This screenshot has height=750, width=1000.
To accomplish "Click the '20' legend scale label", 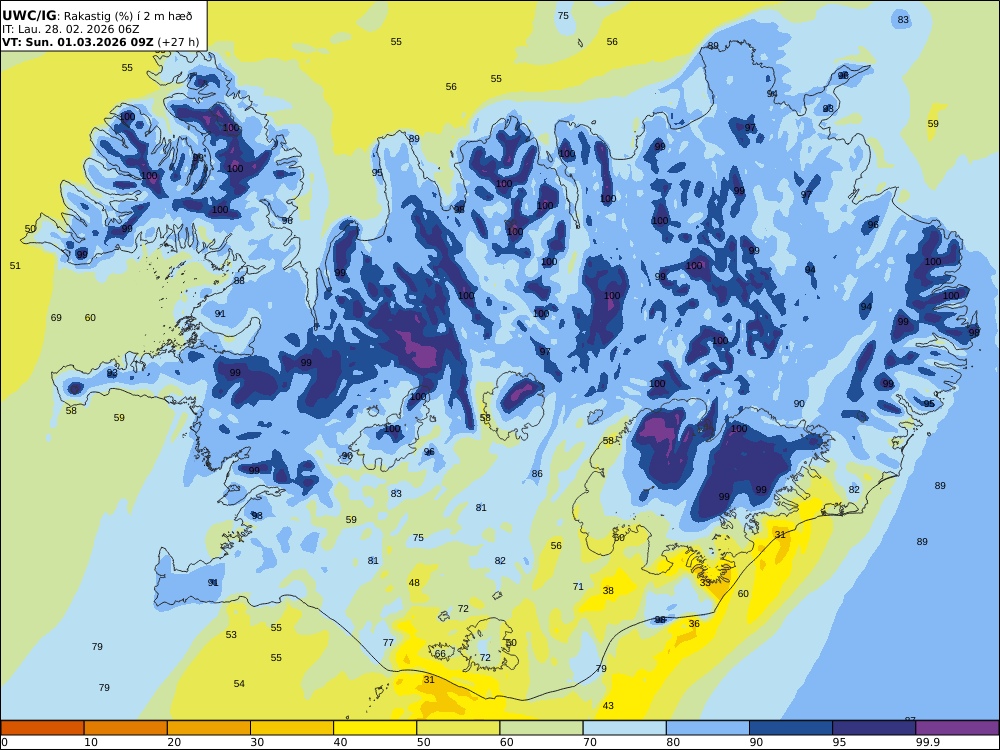I will (174, 742).
